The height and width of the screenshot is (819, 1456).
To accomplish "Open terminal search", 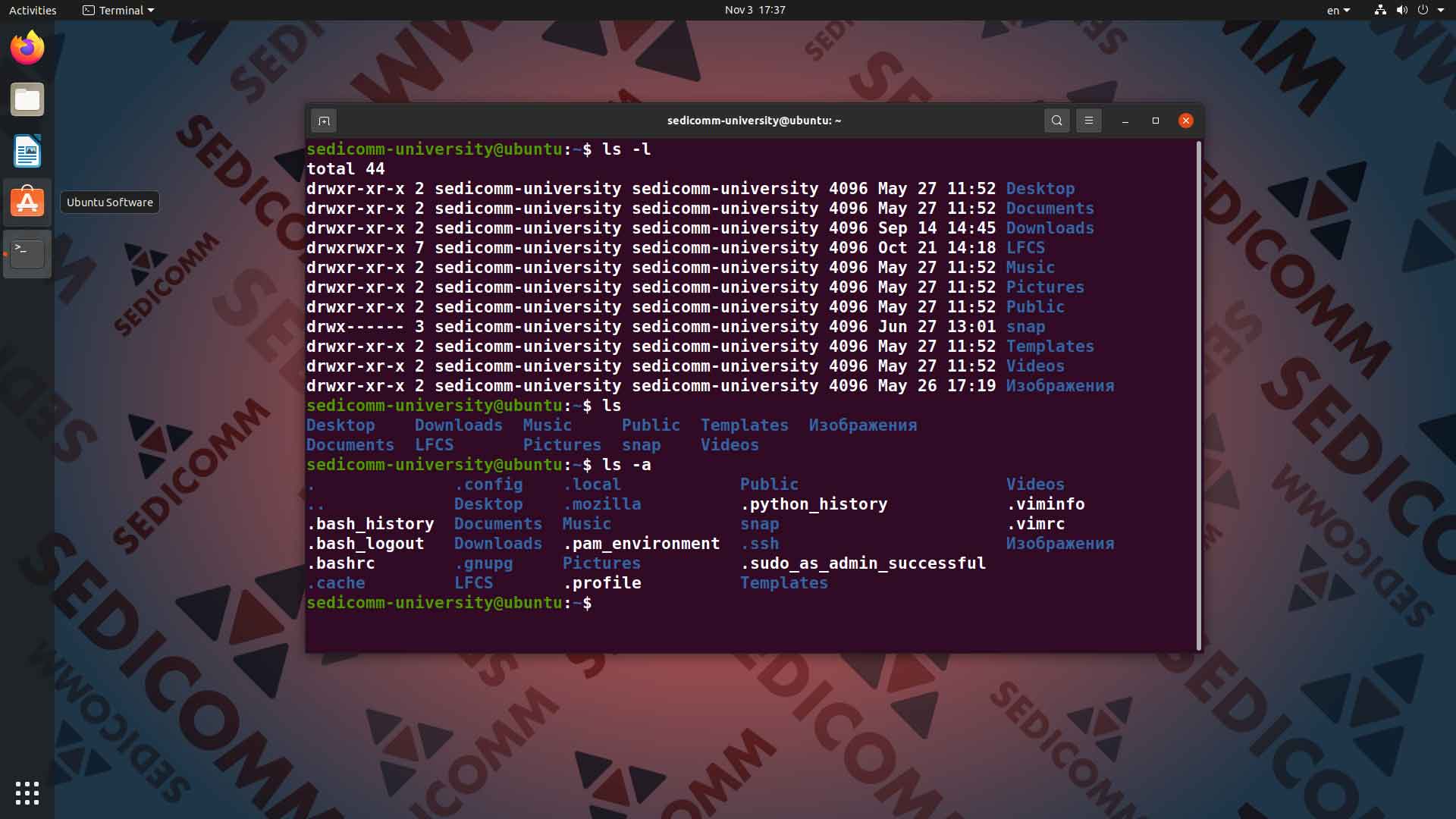I will pyautogui.click(x=1056, y=121).
